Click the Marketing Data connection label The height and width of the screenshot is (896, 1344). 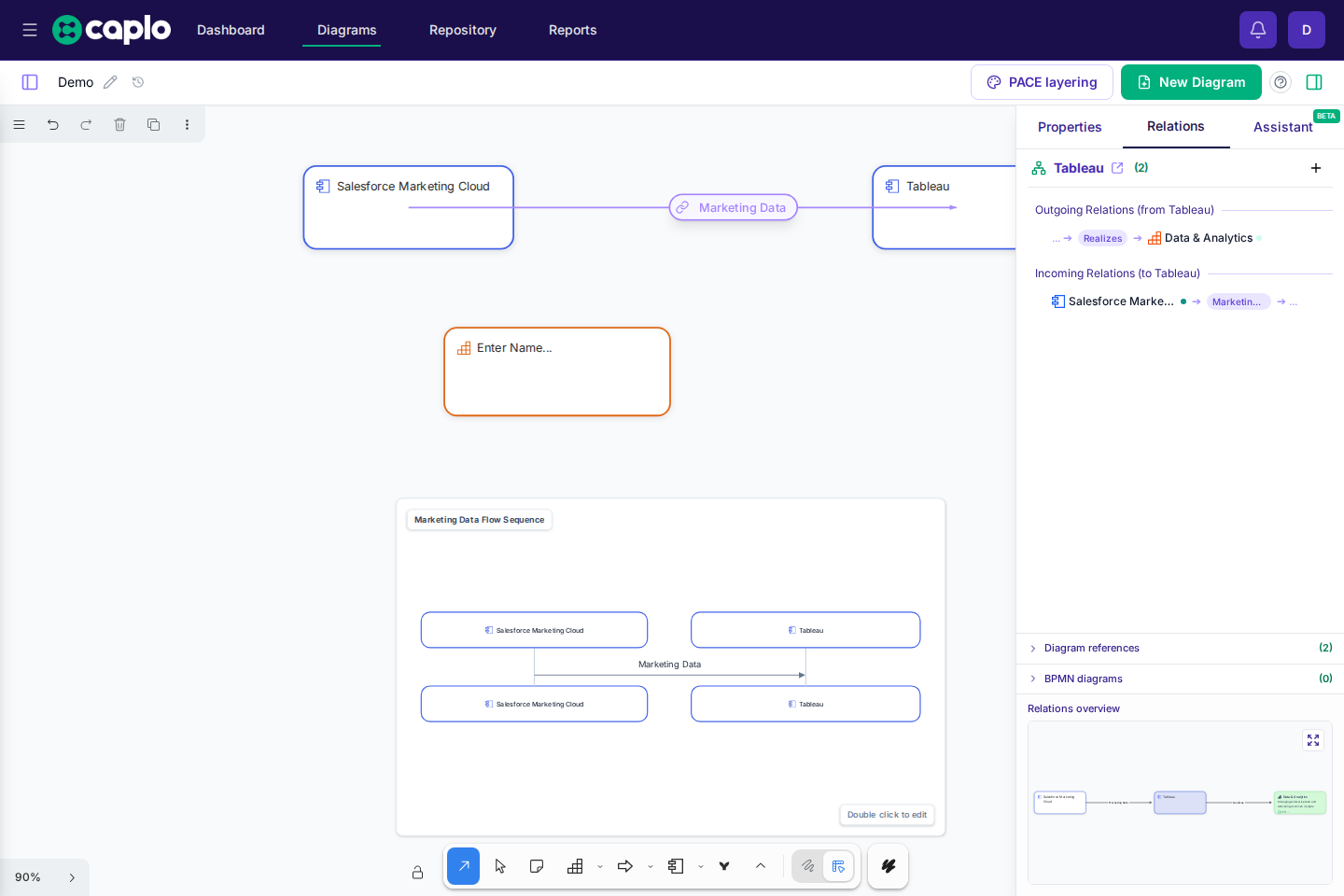point(734,207)
